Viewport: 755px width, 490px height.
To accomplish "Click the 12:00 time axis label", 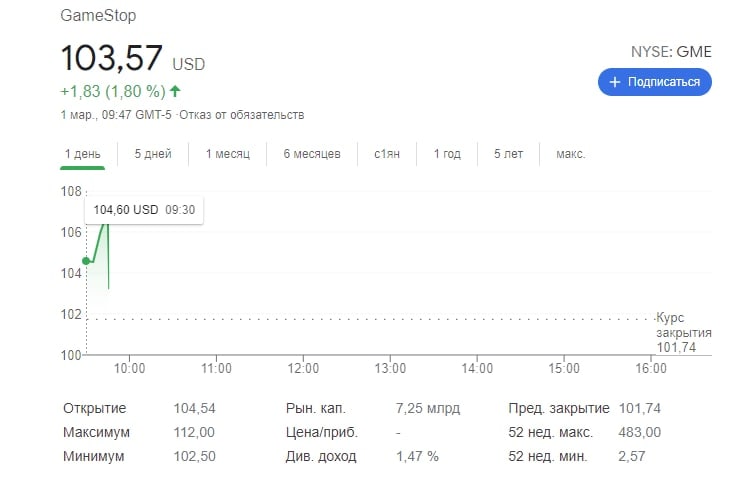I will click(x=303, y=368).
